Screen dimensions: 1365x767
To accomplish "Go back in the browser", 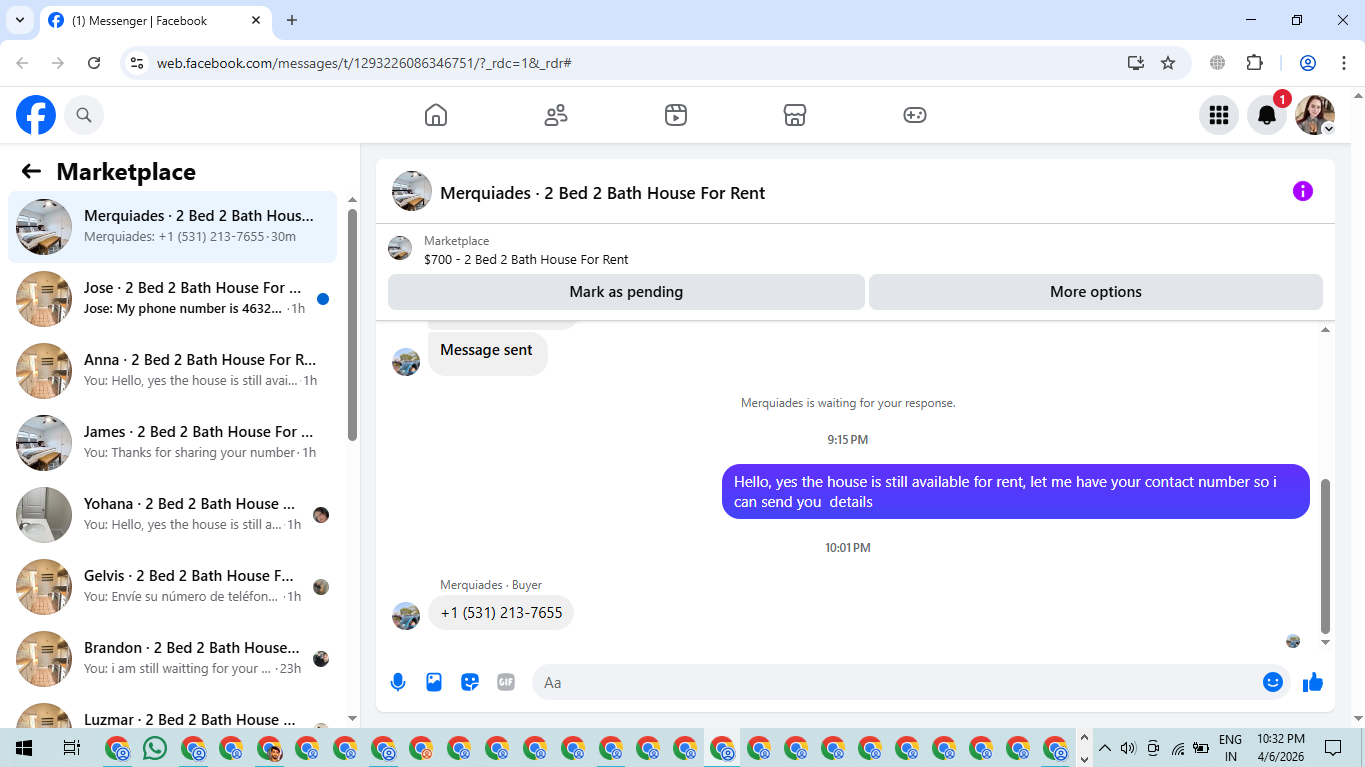I will [x=22, y=63].
